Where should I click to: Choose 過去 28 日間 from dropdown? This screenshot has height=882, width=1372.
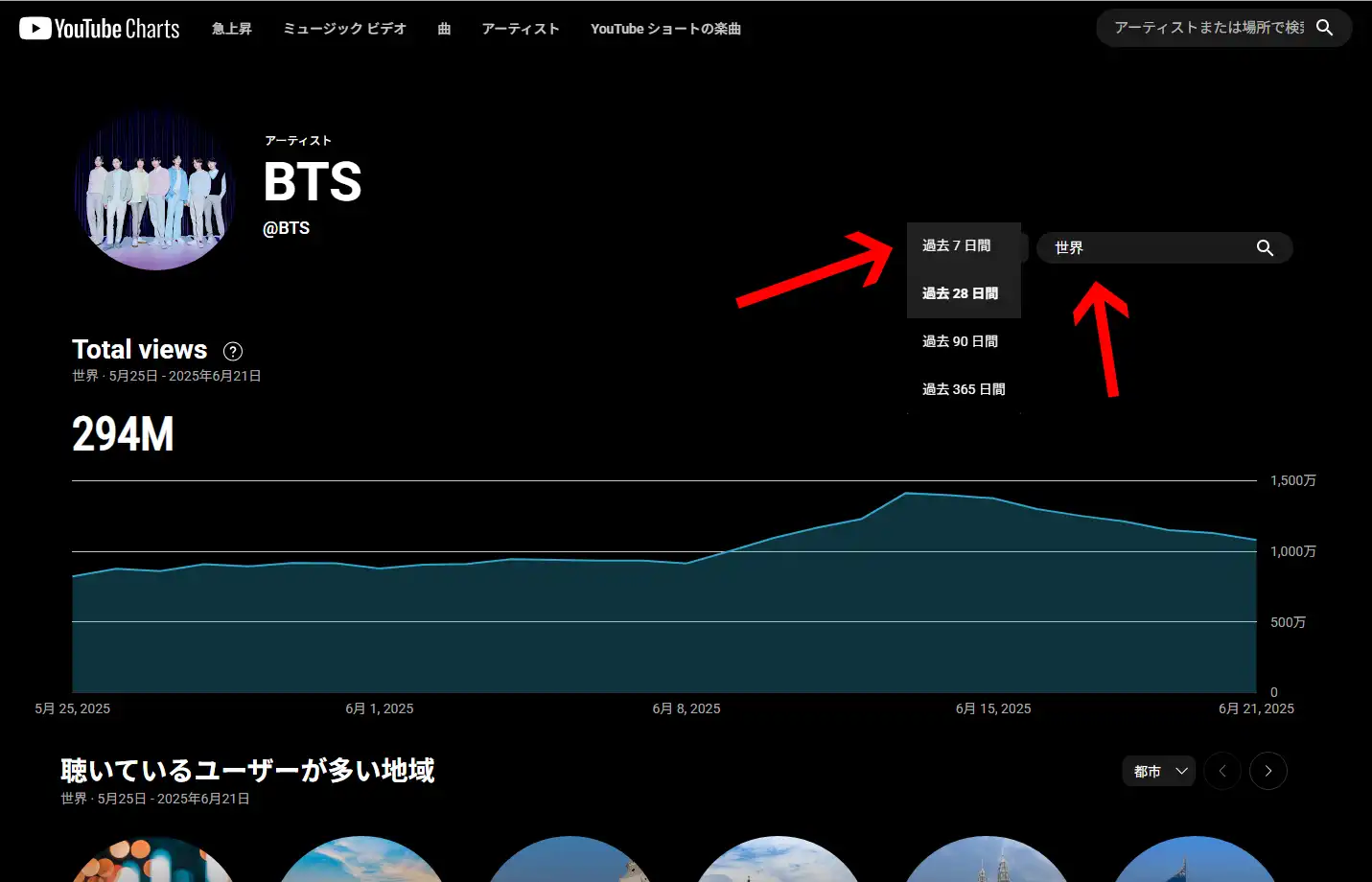(960, 293)
